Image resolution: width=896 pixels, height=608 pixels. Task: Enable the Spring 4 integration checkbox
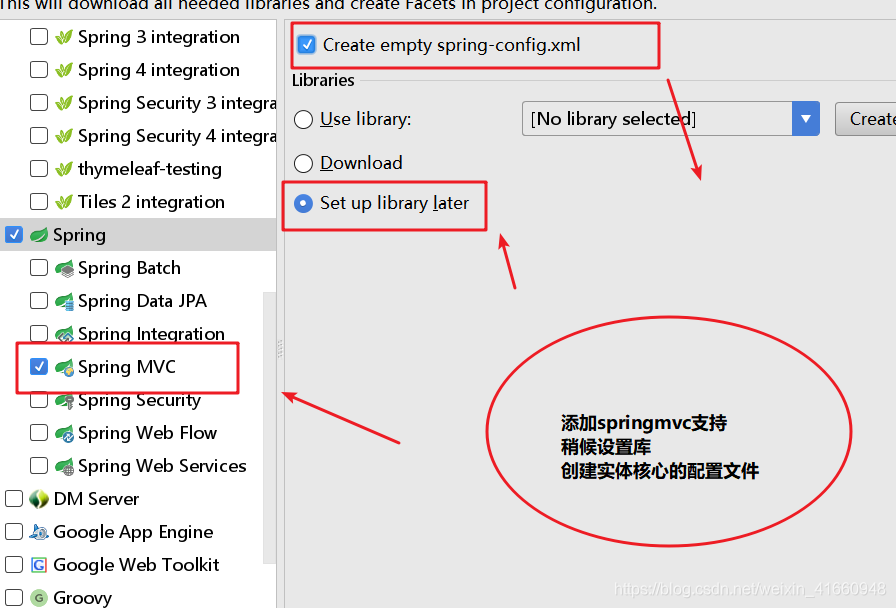click(39, 70)
